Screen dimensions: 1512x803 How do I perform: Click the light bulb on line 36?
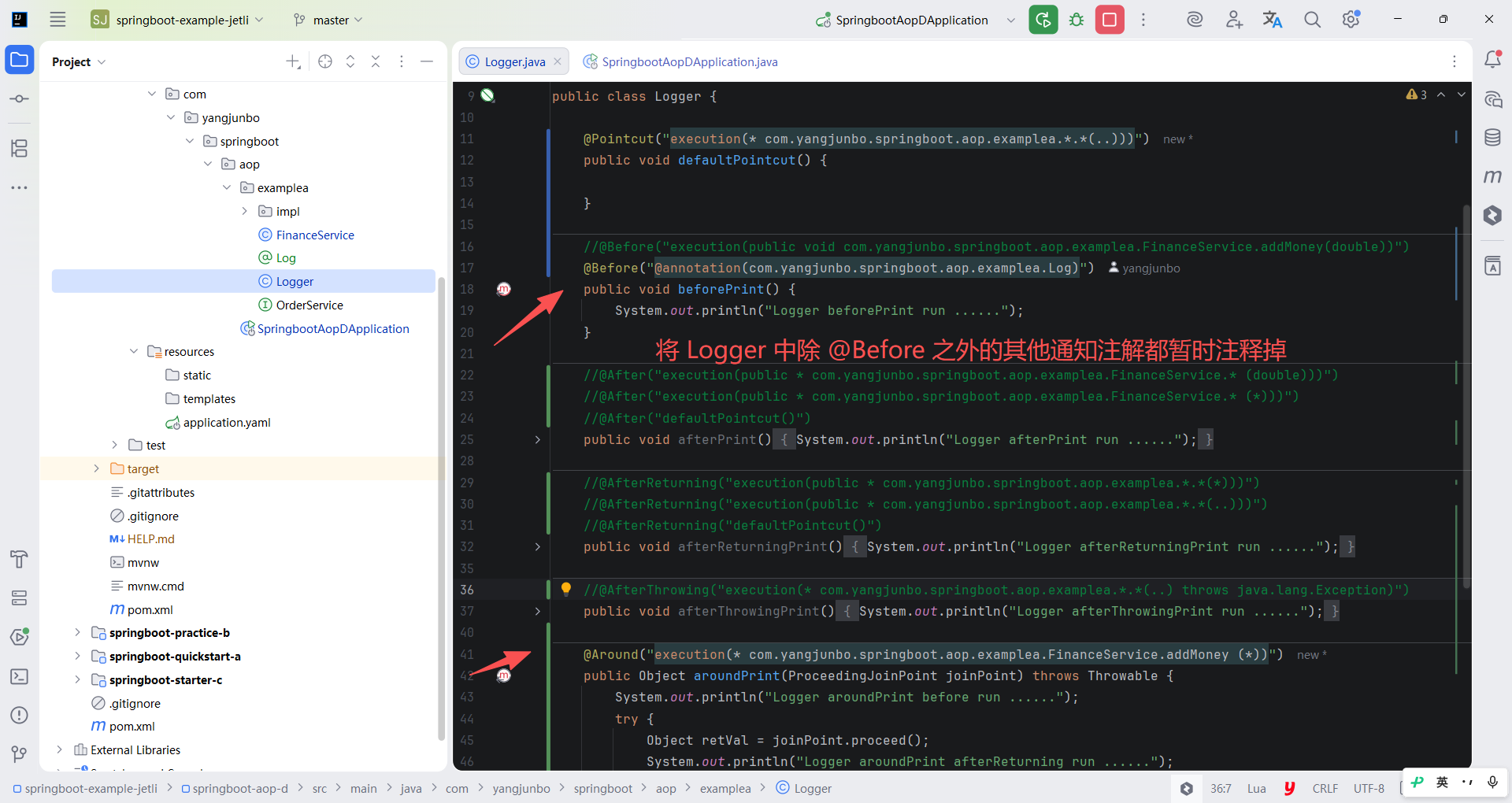click(x=565, y=589)
